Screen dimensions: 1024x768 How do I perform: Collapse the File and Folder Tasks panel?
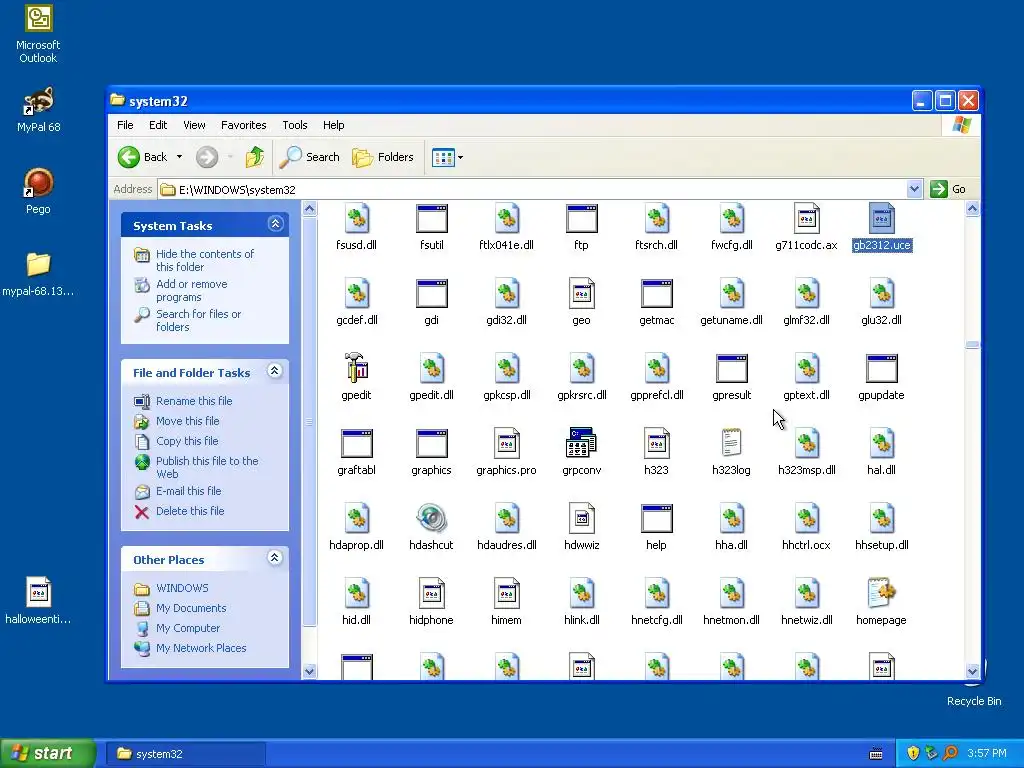pos(275,371)
